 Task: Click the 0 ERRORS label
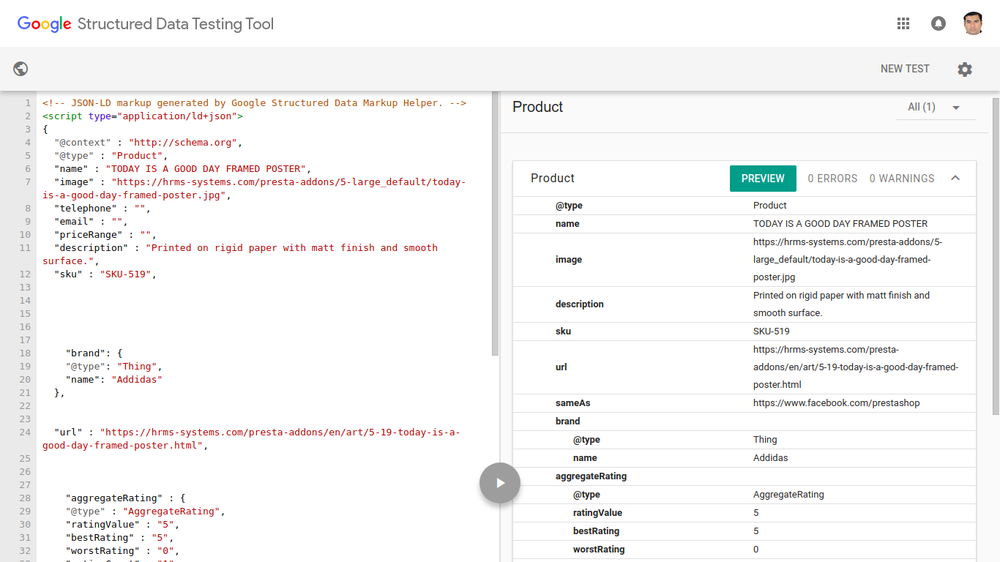pos(832,179)
